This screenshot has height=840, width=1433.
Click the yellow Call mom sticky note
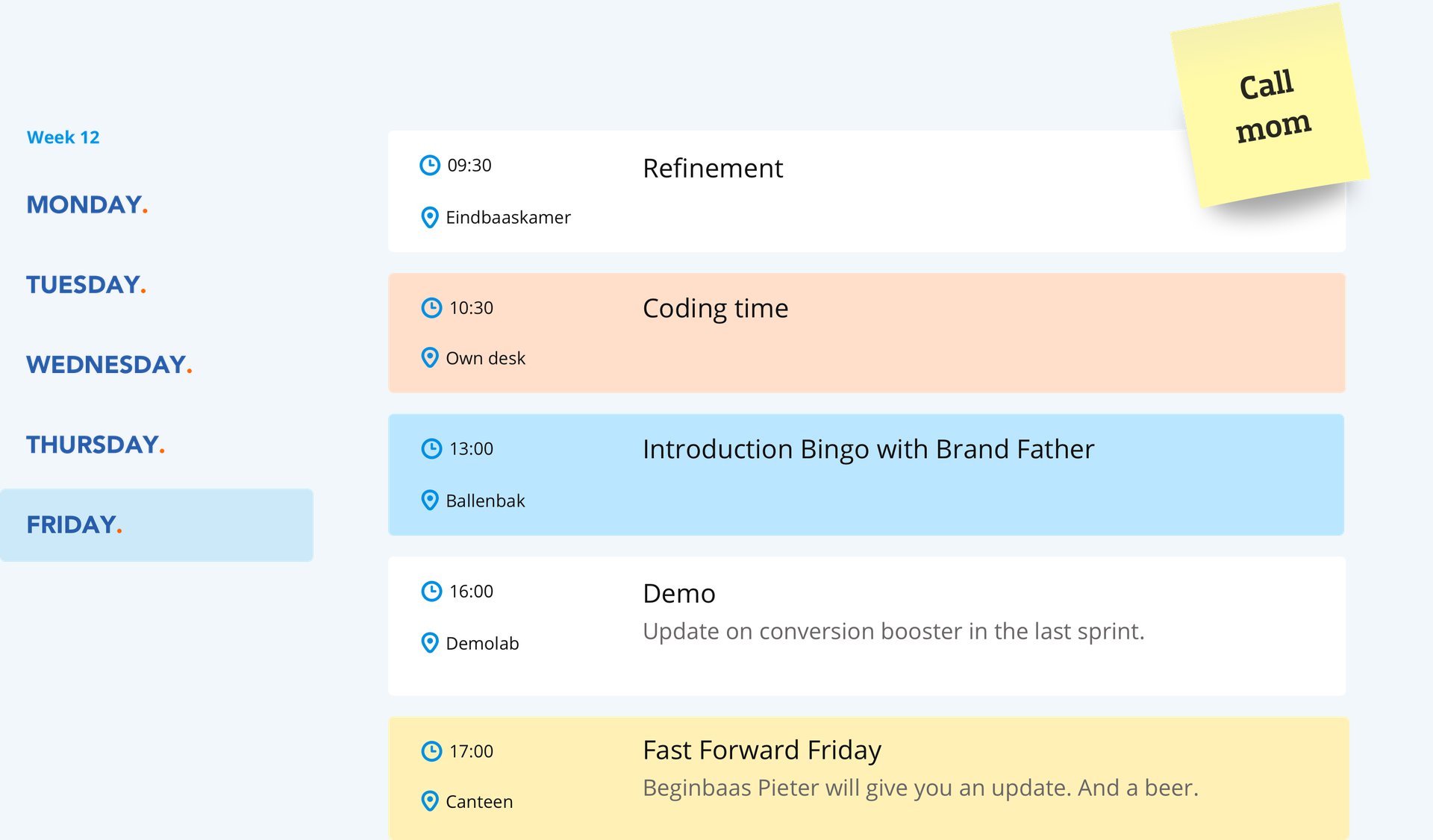(1270, 106)
